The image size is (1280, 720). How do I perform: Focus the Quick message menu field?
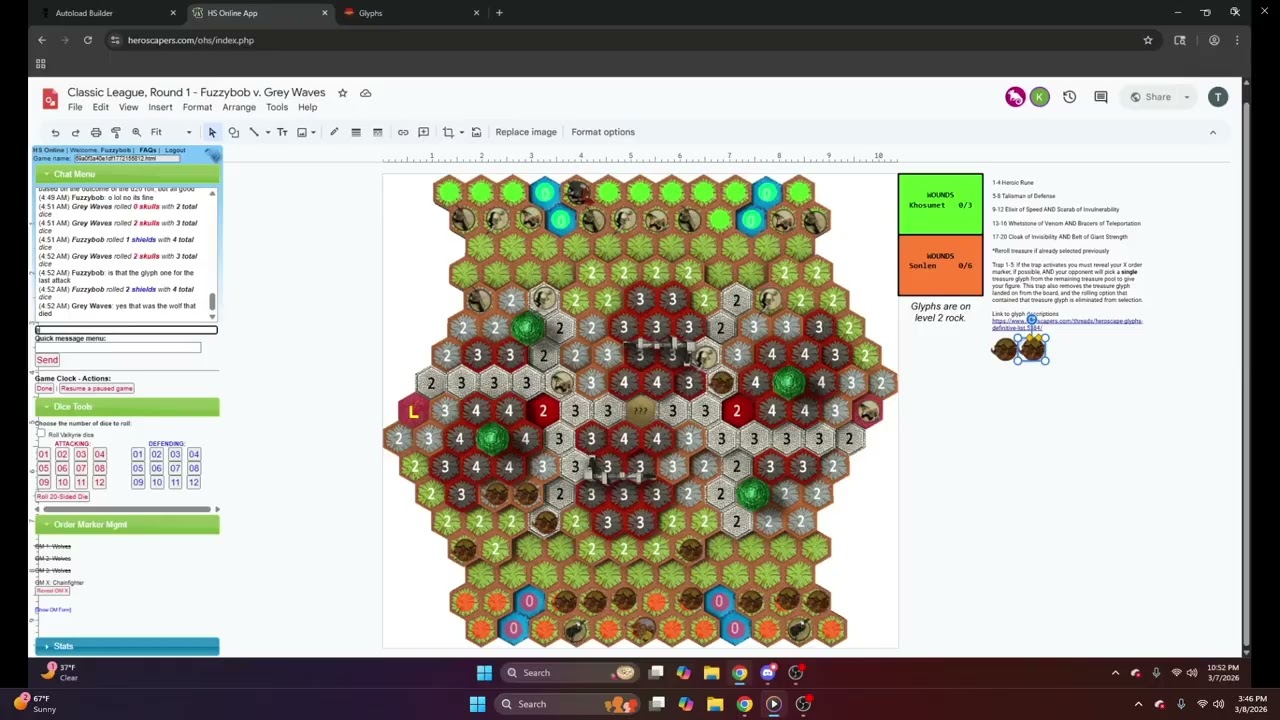[118, 348]
